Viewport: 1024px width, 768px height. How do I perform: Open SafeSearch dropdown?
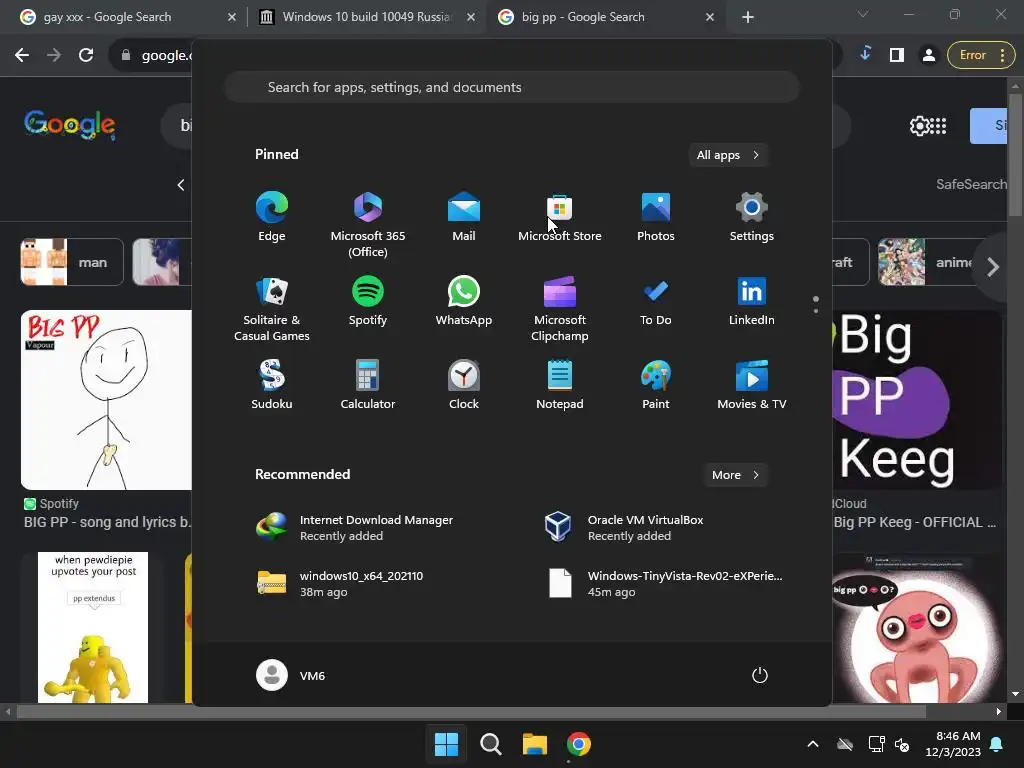971,185
